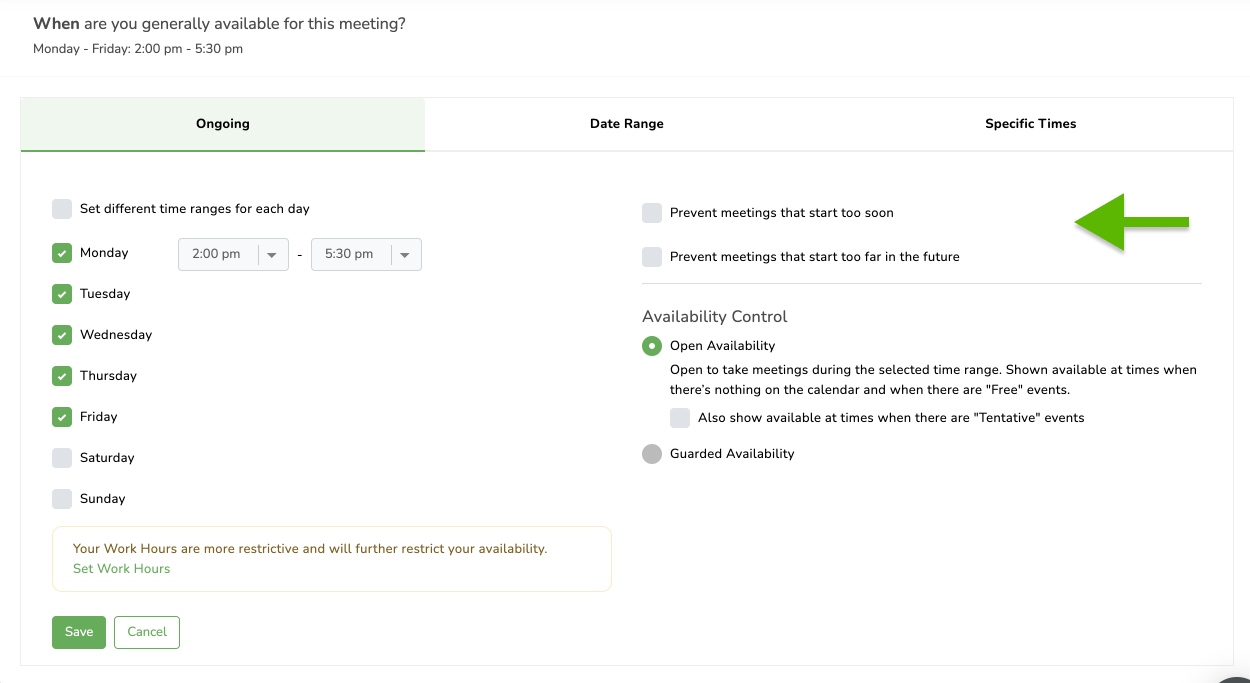1250x683 pixels.
Task: Open the Specific Times tab
Action: coord(1030,124)
